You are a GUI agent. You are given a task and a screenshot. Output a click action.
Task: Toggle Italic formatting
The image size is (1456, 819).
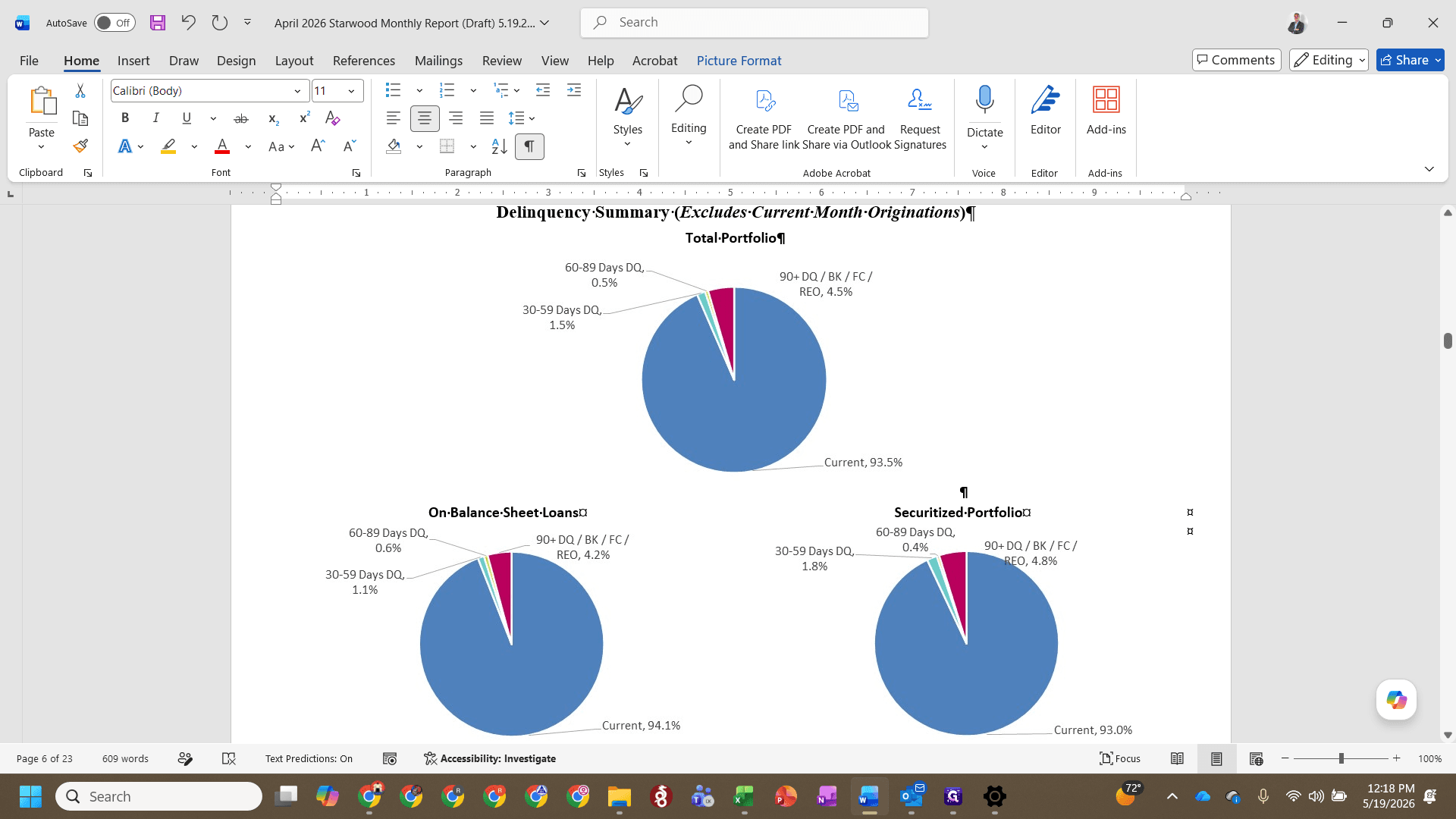pos(155,118)
